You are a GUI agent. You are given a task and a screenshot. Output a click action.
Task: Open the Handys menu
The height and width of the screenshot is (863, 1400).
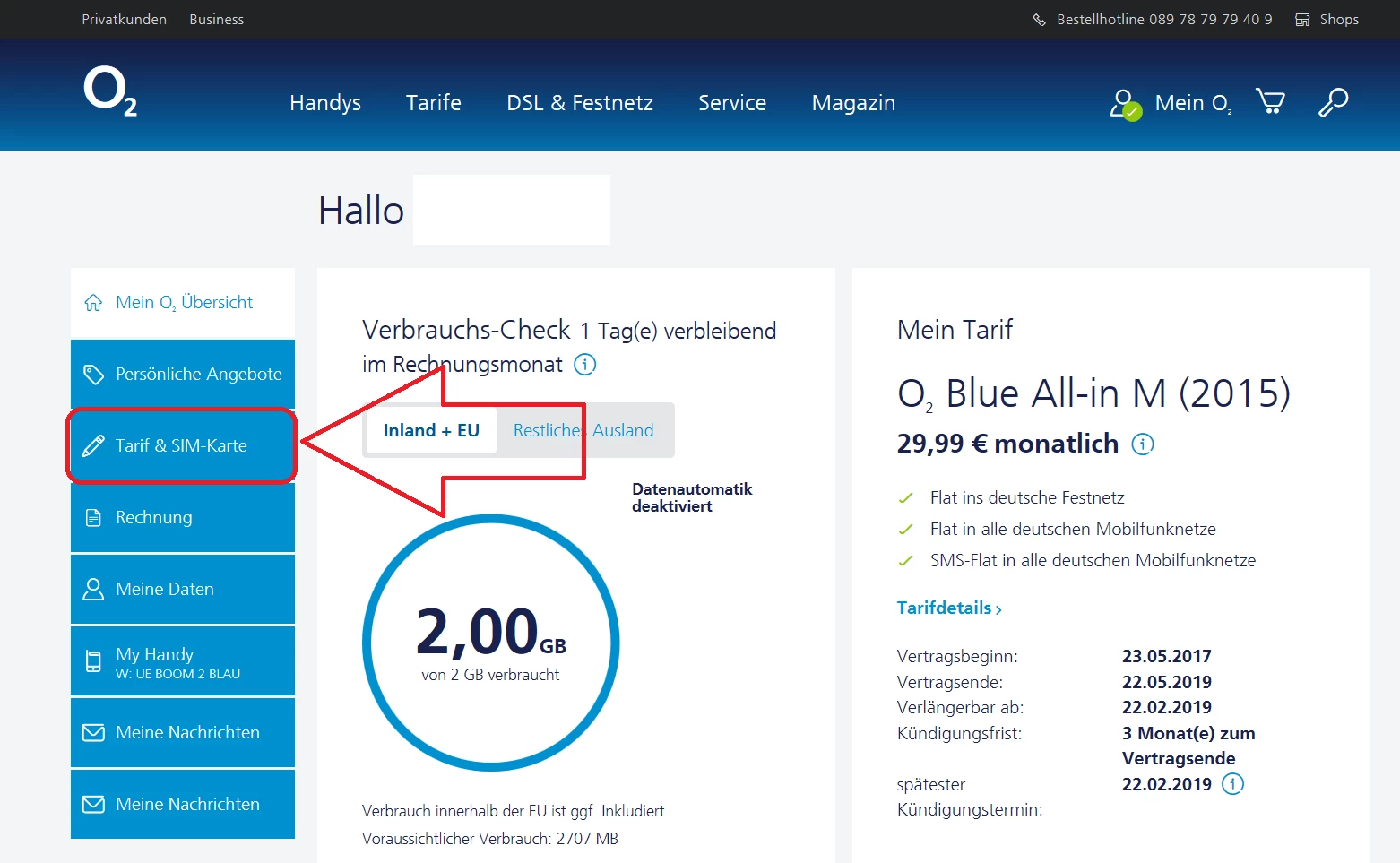325,103
